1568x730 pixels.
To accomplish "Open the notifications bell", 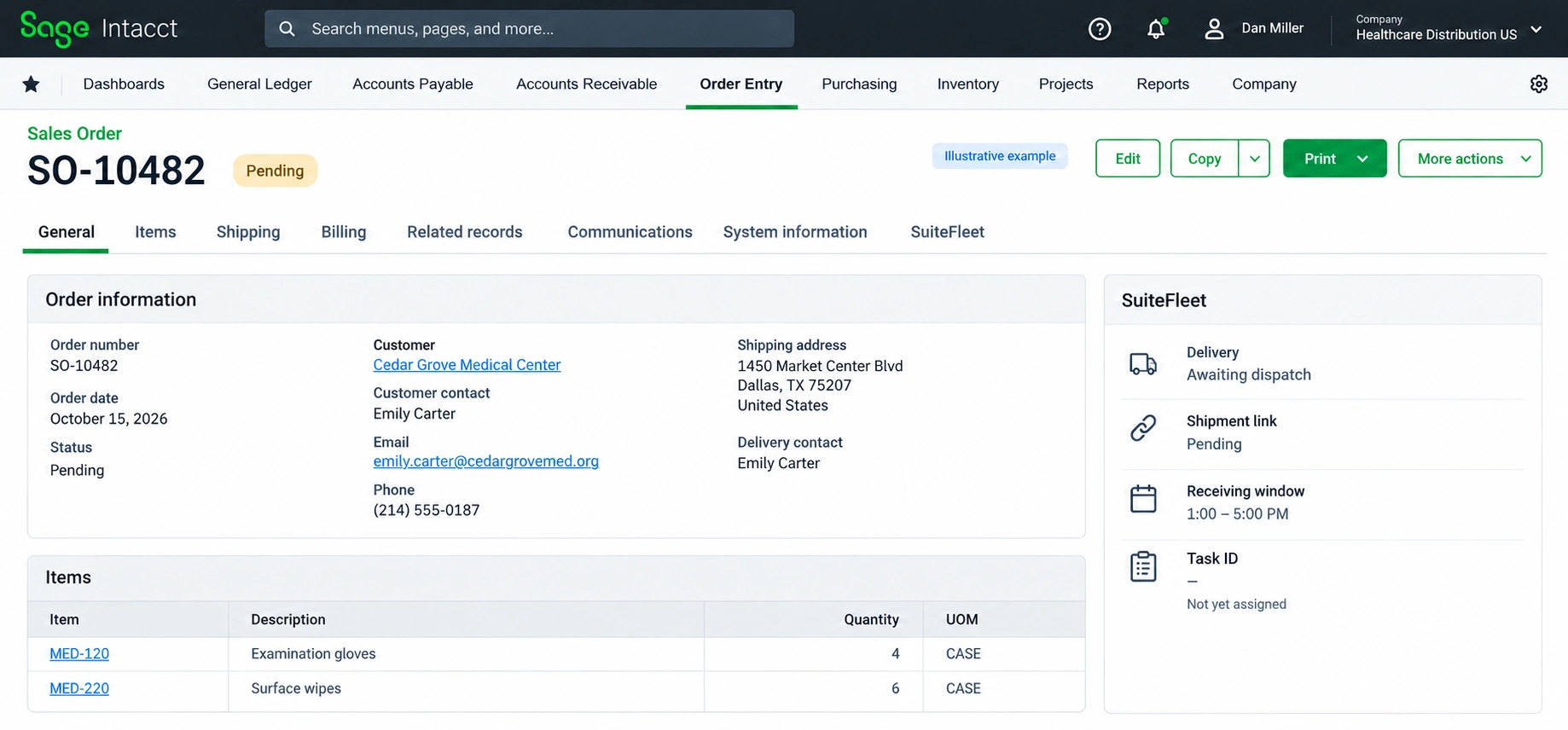I will pyautogui.click(x=1156, y=29).
